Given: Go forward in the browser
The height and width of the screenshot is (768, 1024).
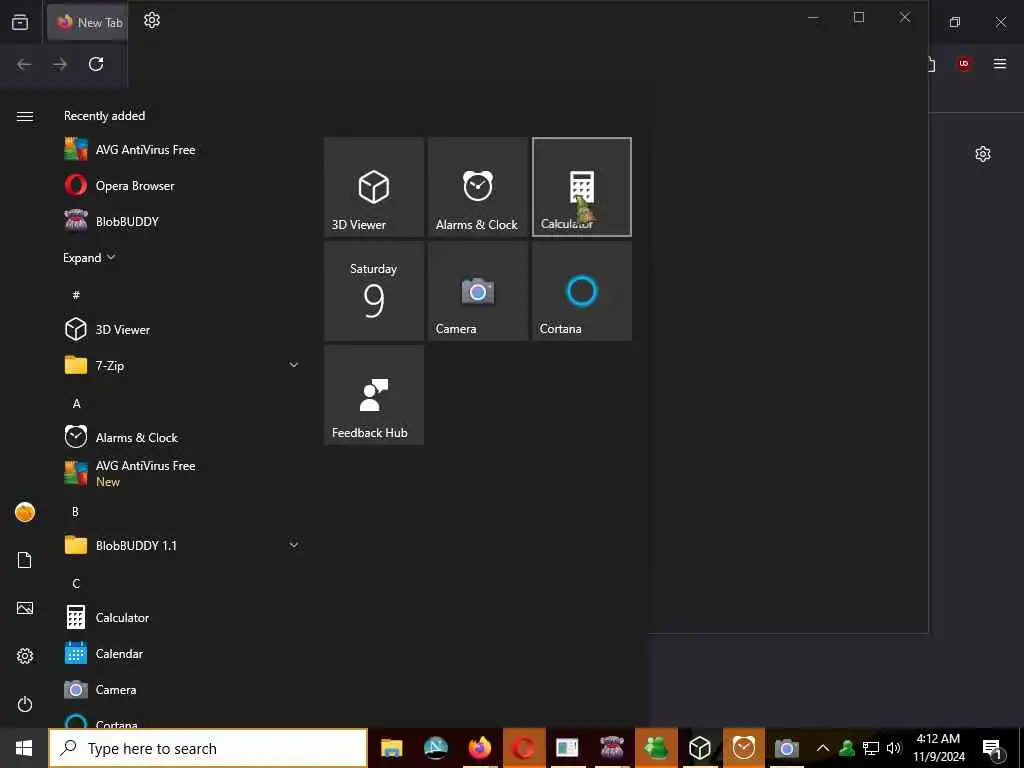Looking at the screenshot, I should click(60, 64).
